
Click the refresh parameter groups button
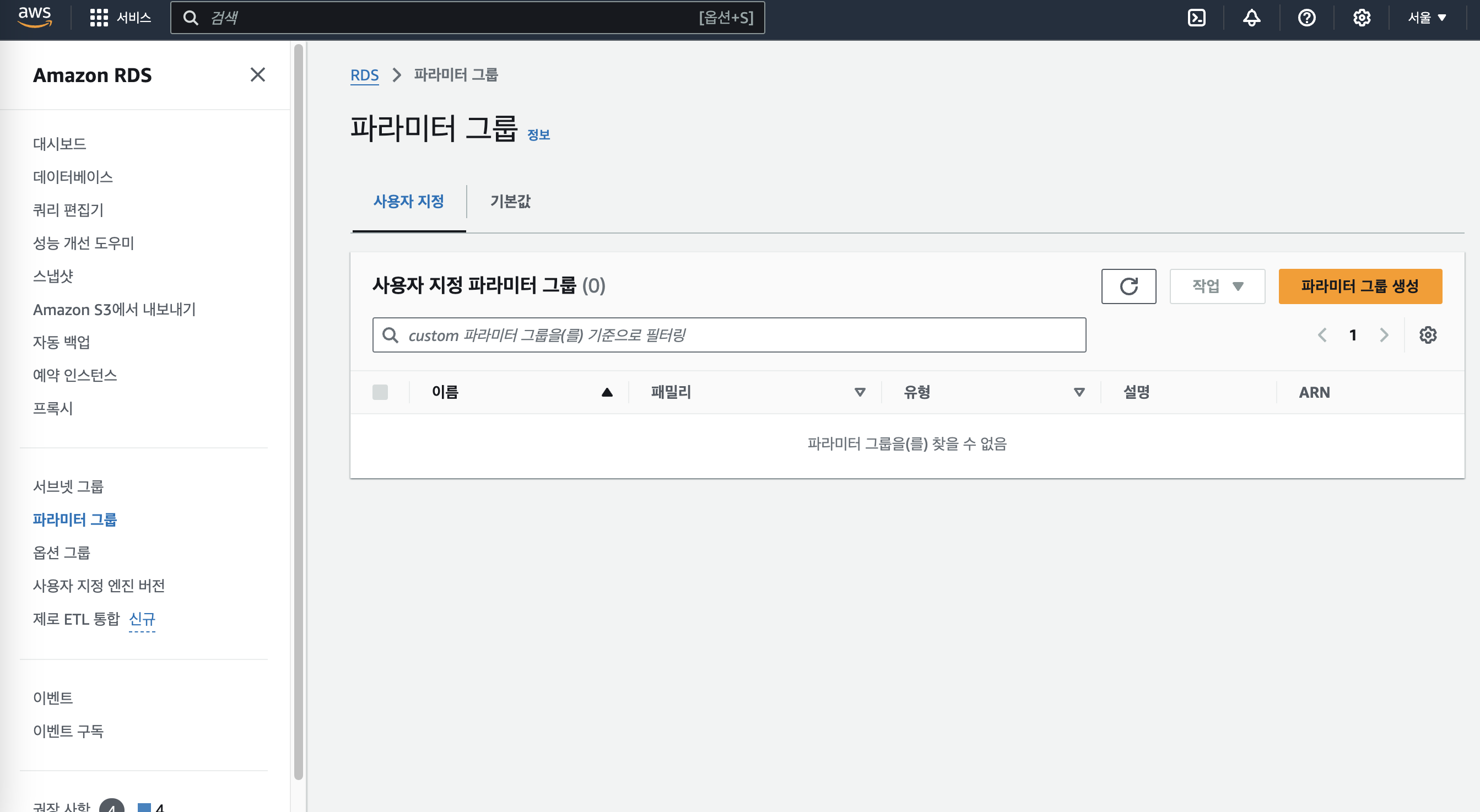tap(1128, 286)
